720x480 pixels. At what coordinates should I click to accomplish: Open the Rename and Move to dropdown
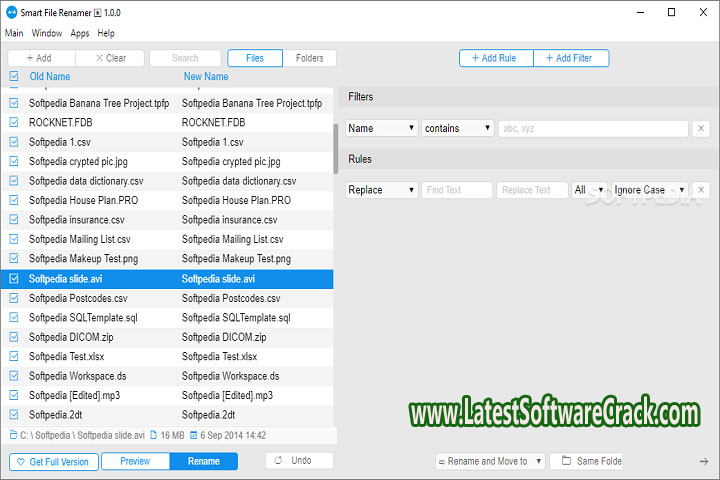[490, 461]
